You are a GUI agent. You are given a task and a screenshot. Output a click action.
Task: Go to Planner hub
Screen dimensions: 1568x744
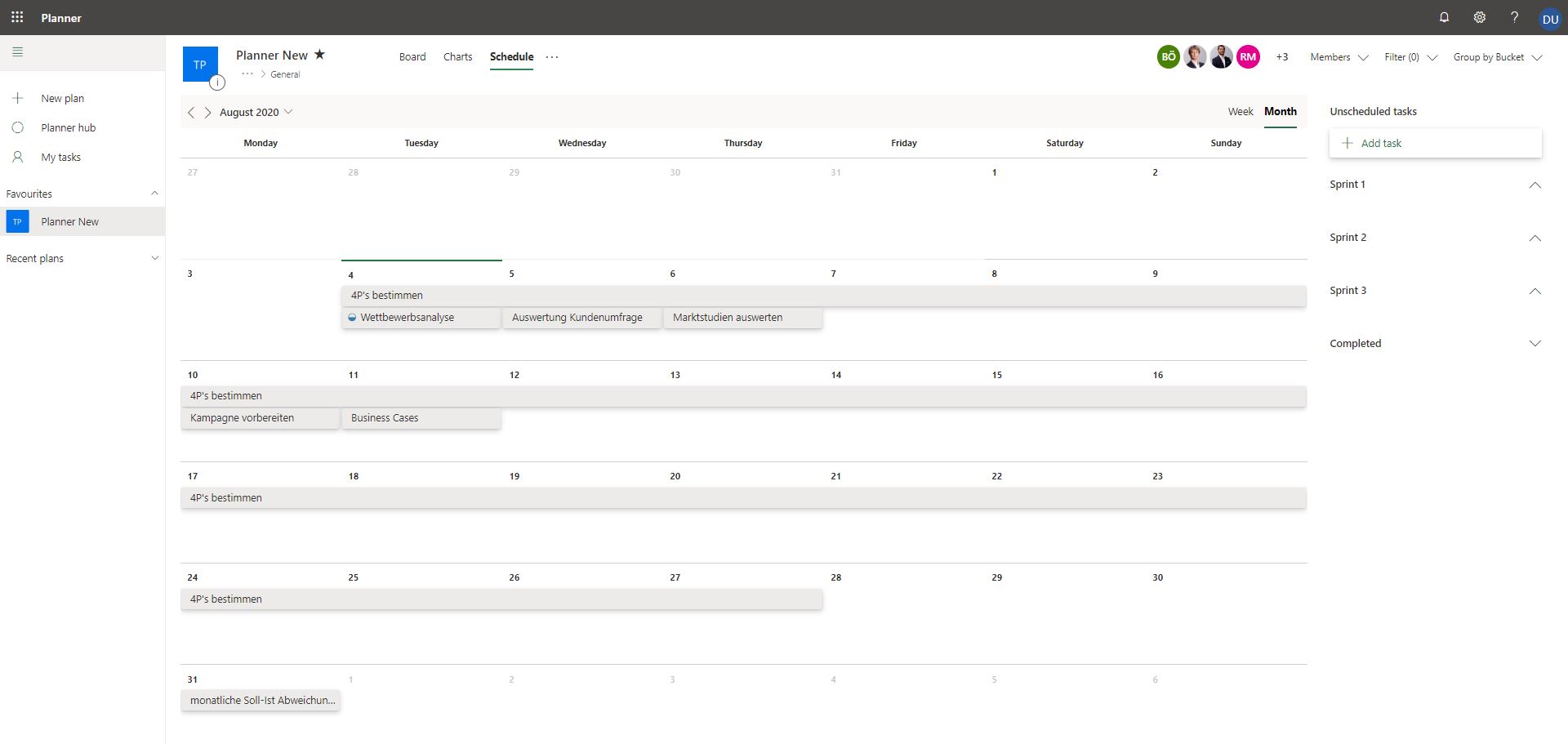[67, 127]
